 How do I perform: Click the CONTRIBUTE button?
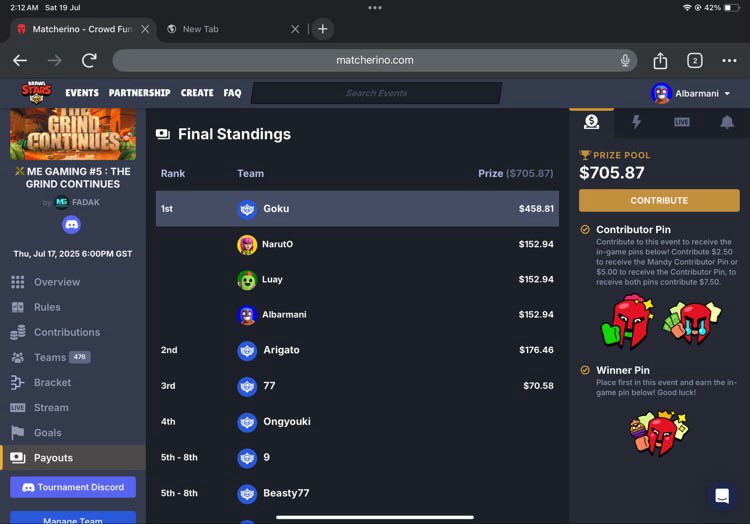[x=659, y=200]
